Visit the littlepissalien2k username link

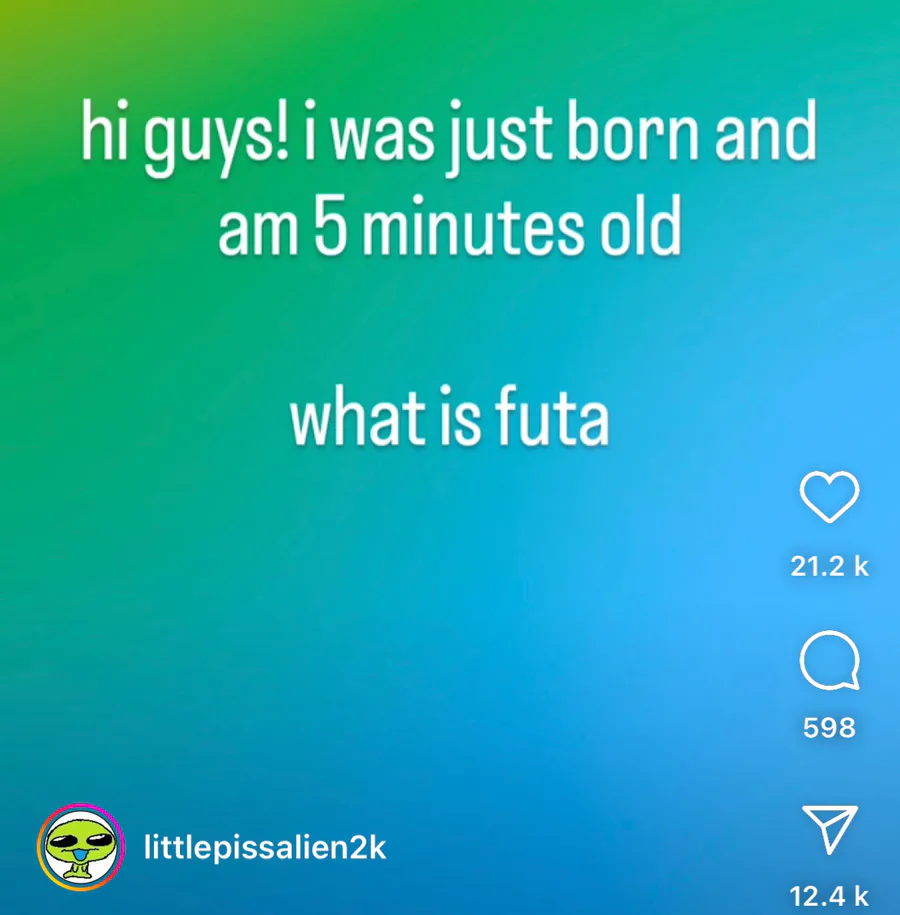click(x=265, y=847)
